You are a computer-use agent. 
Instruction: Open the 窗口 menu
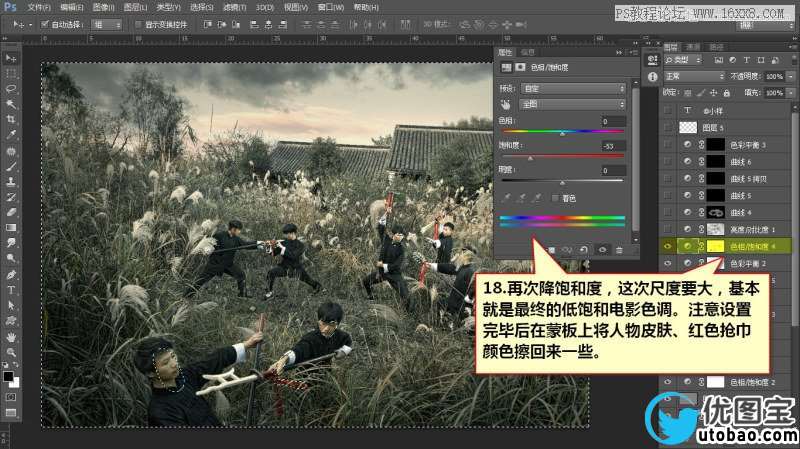(x=331, y=8)
